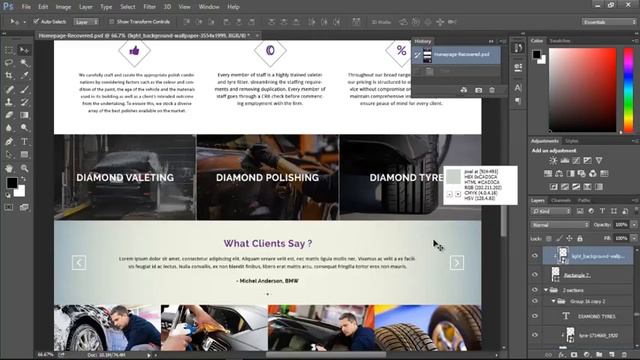
Task: Select the Hand tool
Action: coord(9,168)
